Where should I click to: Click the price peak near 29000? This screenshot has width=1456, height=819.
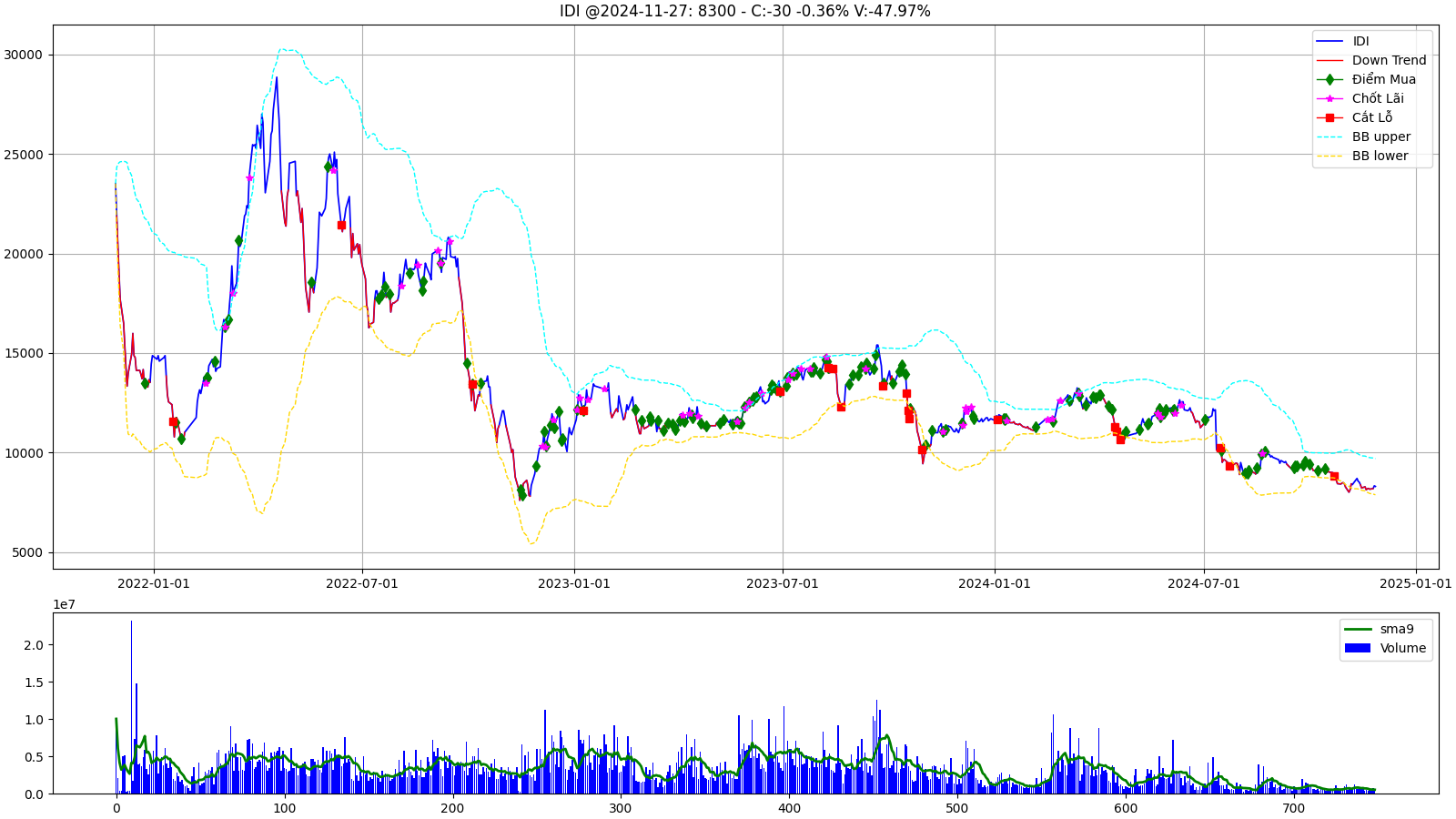click(x=277, y=78)
